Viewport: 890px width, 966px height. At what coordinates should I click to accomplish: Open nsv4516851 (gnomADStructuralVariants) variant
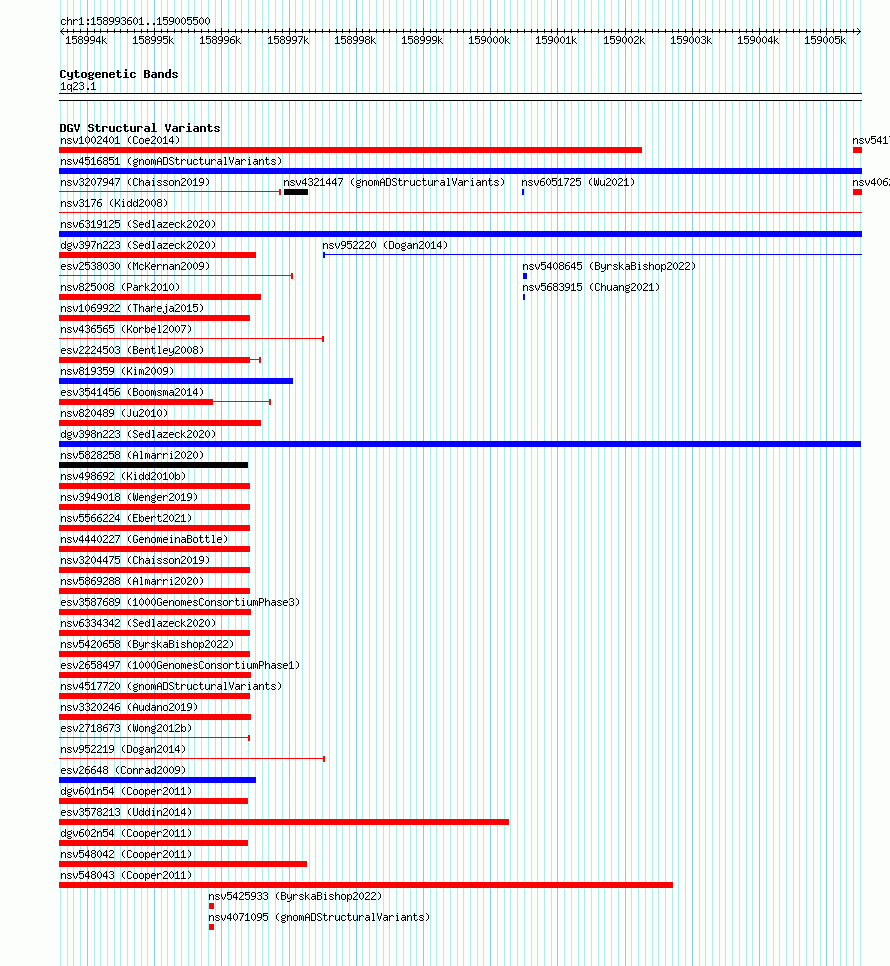pyautogui.click(x=171, y=161)
